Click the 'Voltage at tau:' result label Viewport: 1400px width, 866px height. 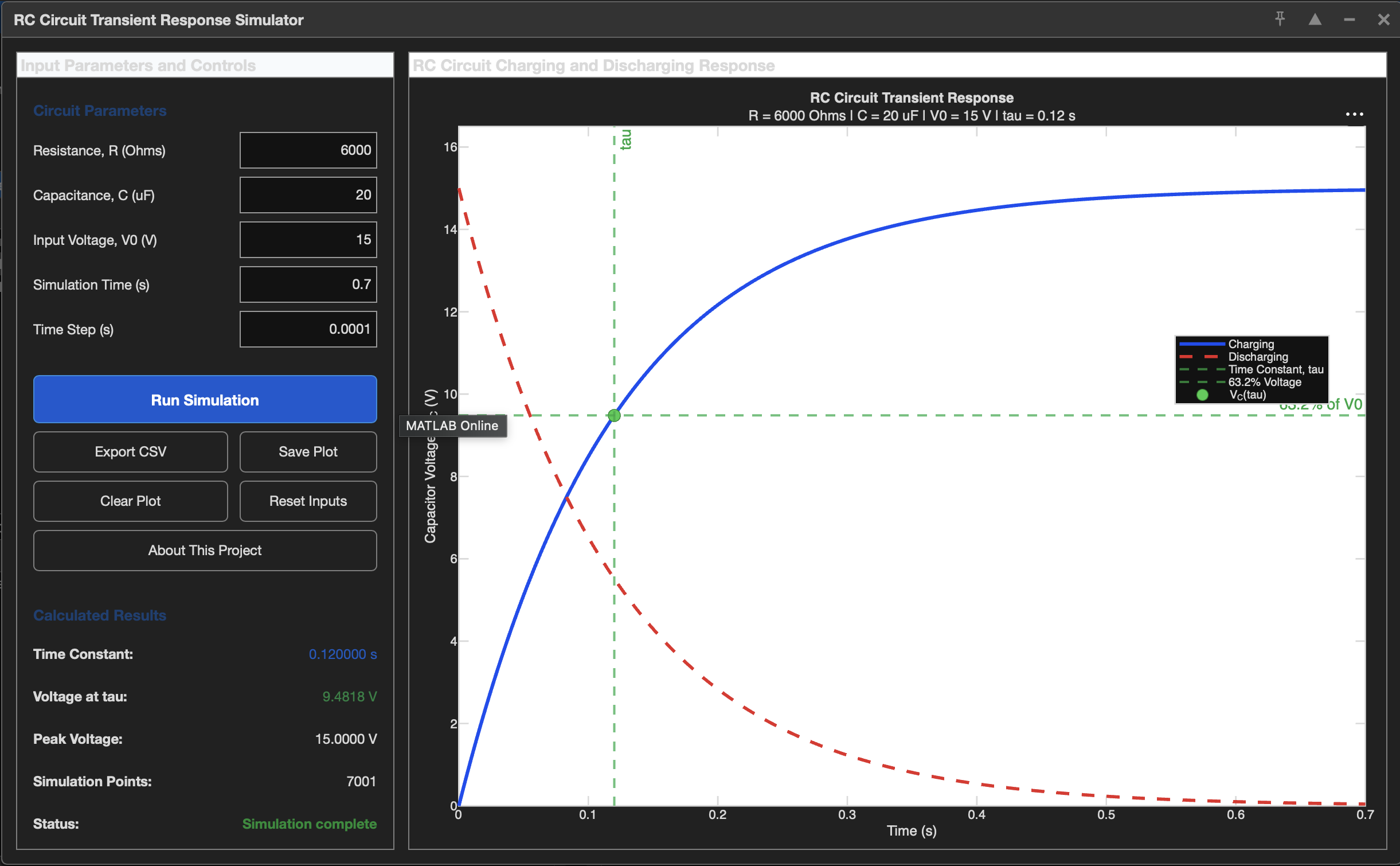coord(80,697)
